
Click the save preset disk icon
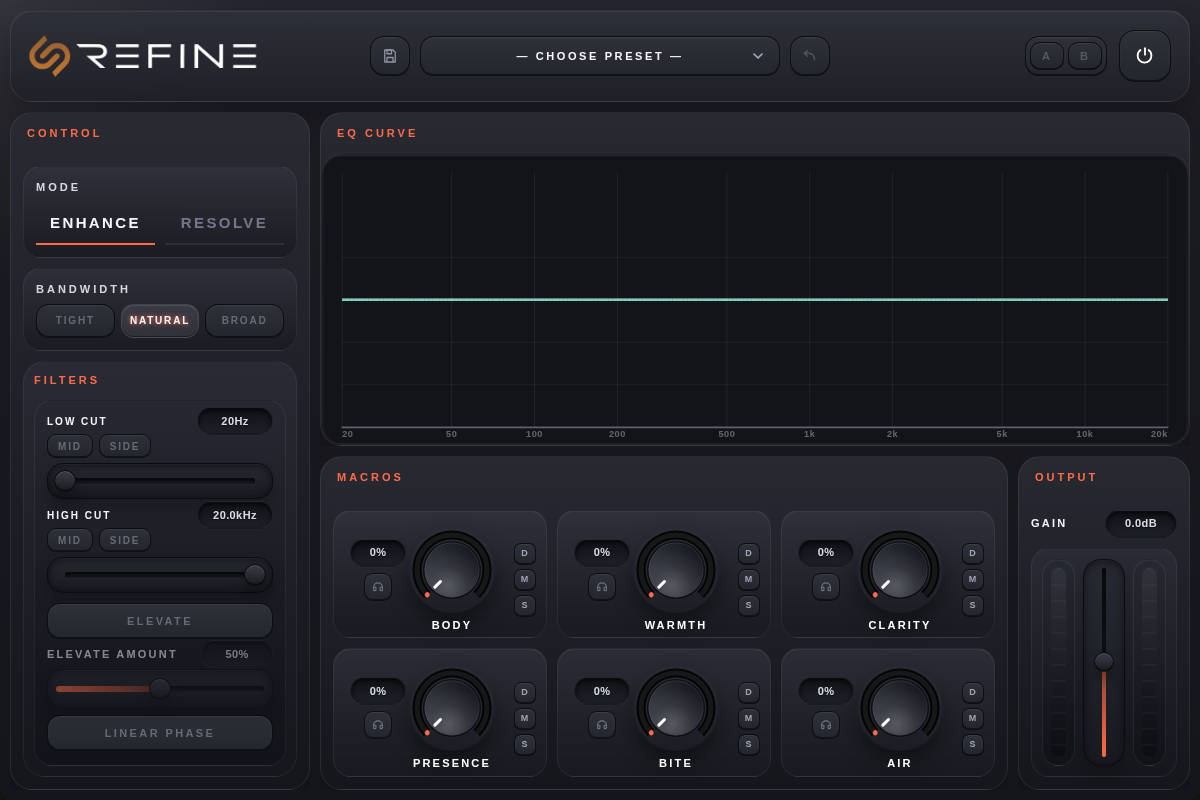pyautogui.click(x=390, y=56)
